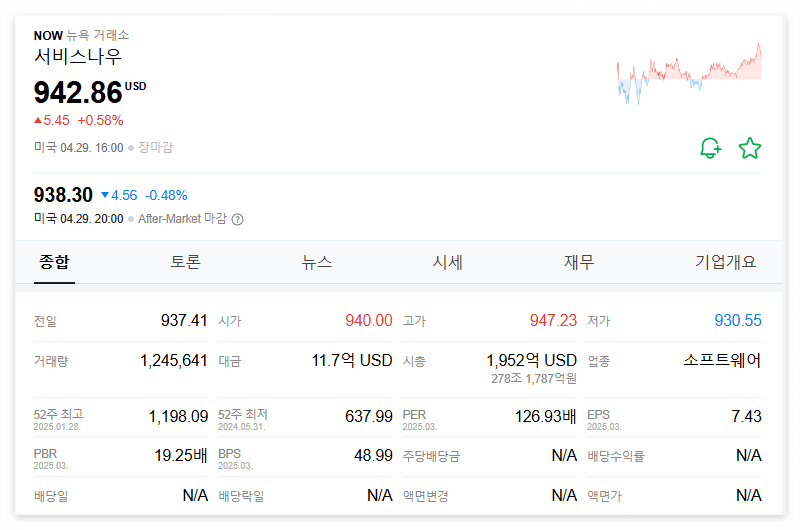Click the 배당수익률 label
The width and height of the screenshot is (801, 530).
(616, 456)
